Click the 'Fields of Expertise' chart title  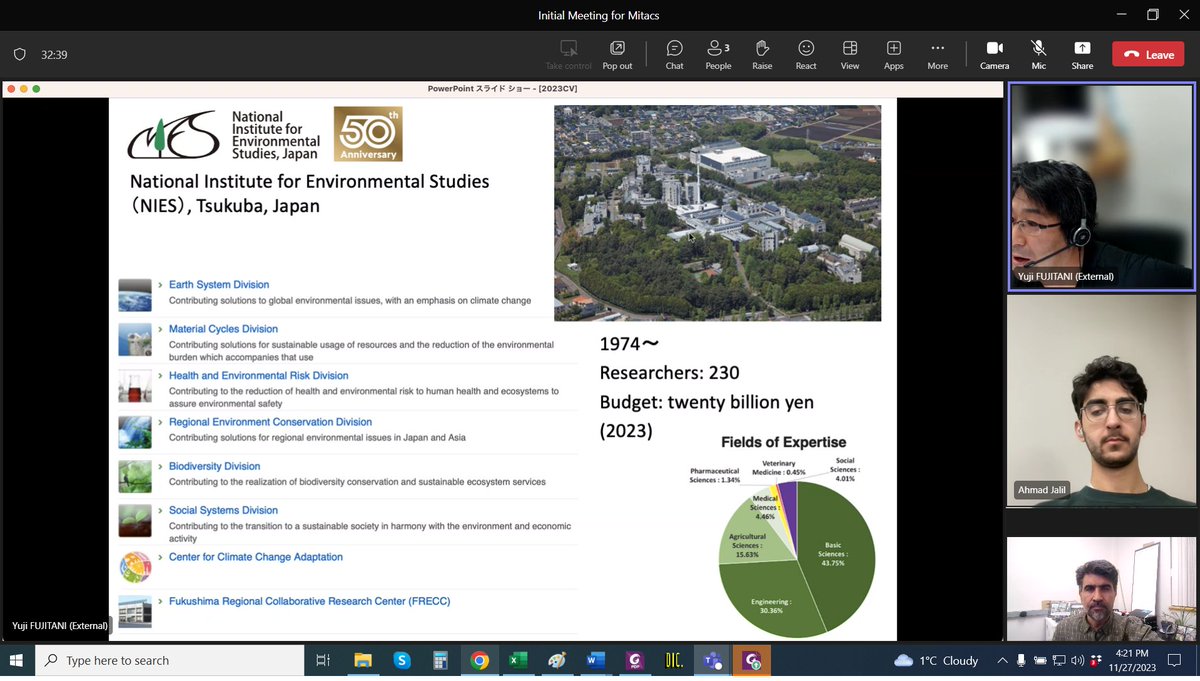[x=783, y=442]
